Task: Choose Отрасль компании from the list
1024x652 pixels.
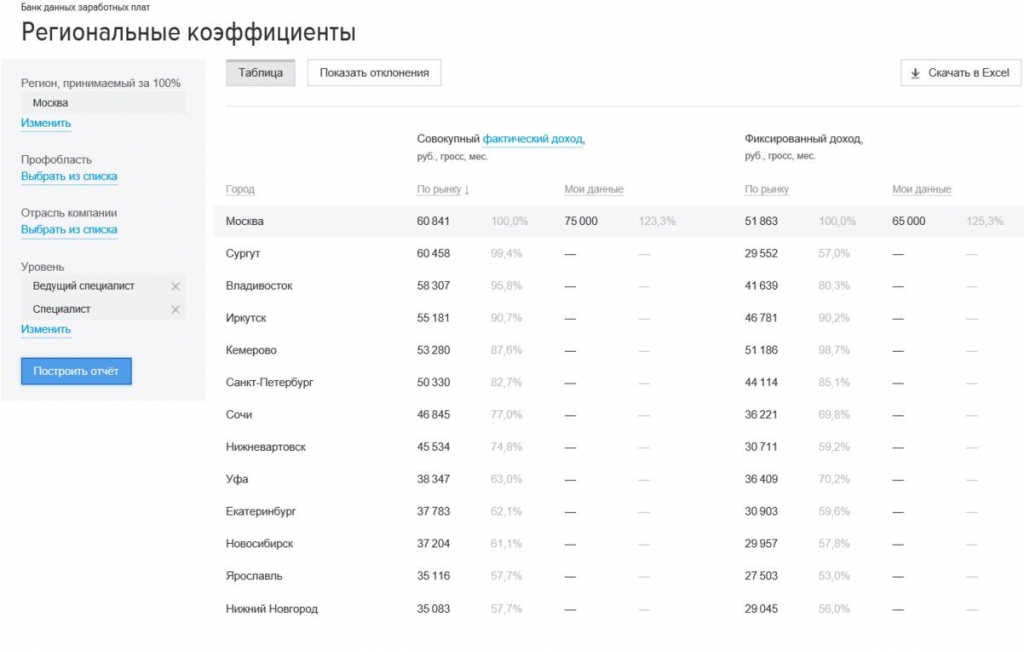Action: pyautogui.click(x=69, y=230)
